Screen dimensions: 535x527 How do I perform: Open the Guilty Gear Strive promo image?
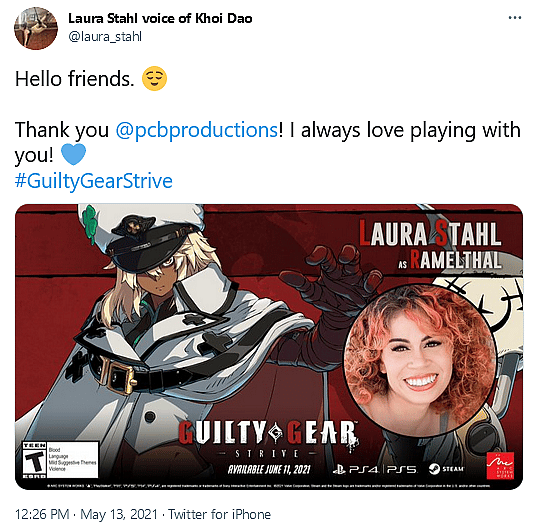269,347
